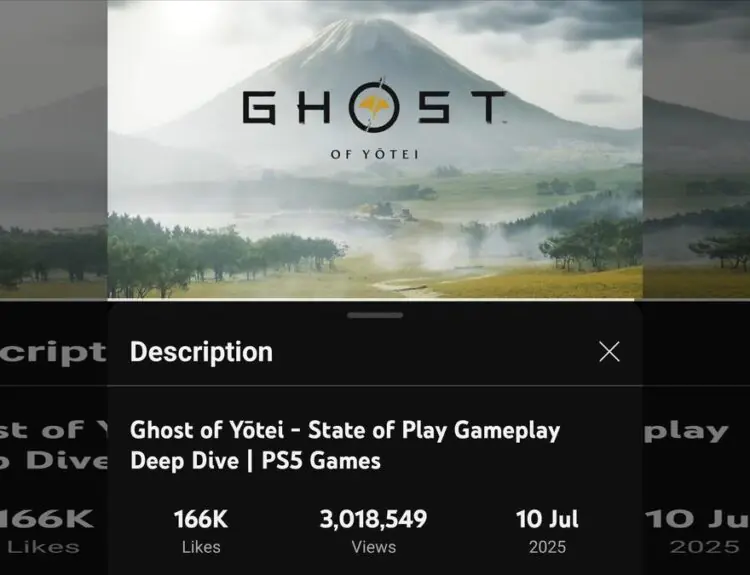750x575 pixels.
Task: Click the 3,018,549 view count
Action: coord(373,520)
